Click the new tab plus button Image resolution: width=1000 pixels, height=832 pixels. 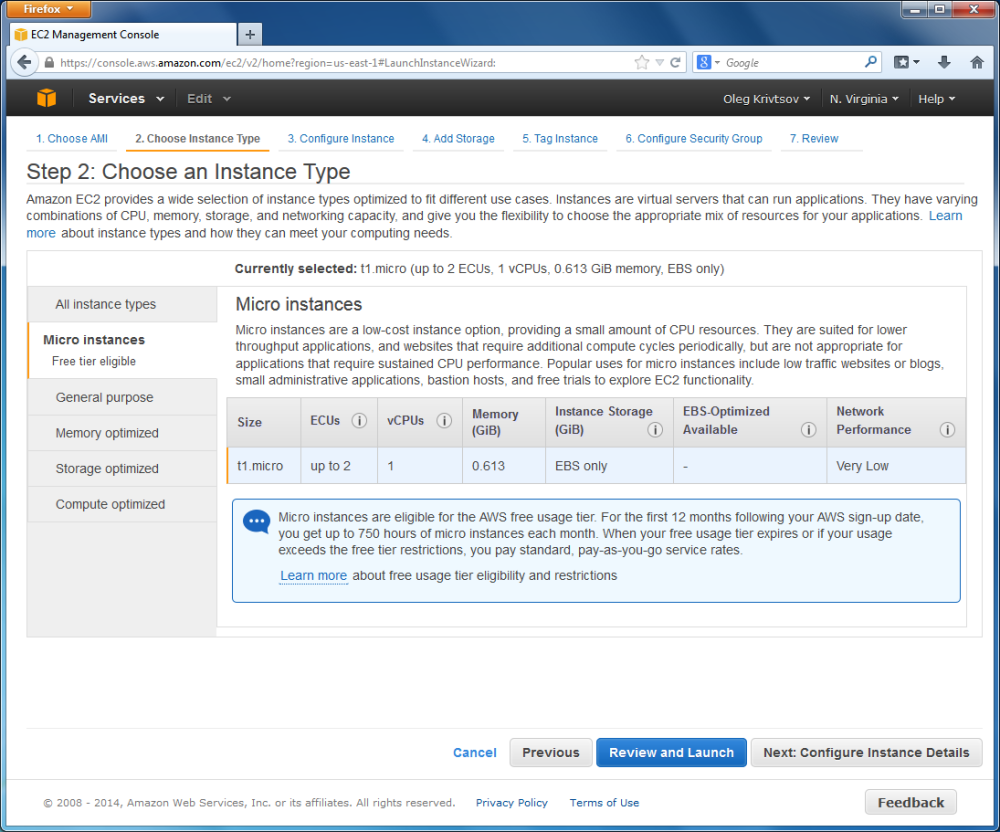point(250,34)
